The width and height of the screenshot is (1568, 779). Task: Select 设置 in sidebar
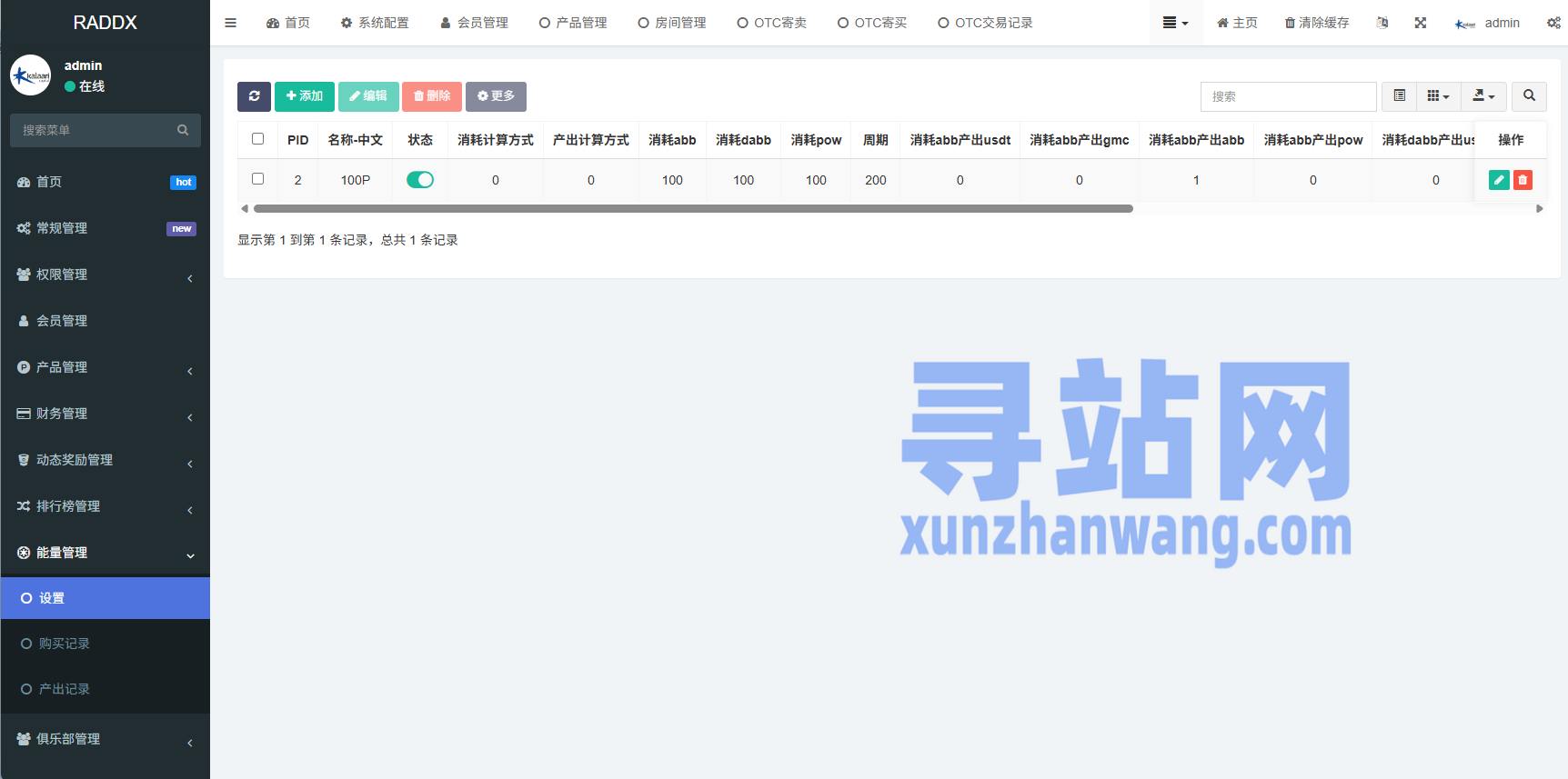(106, 598)
